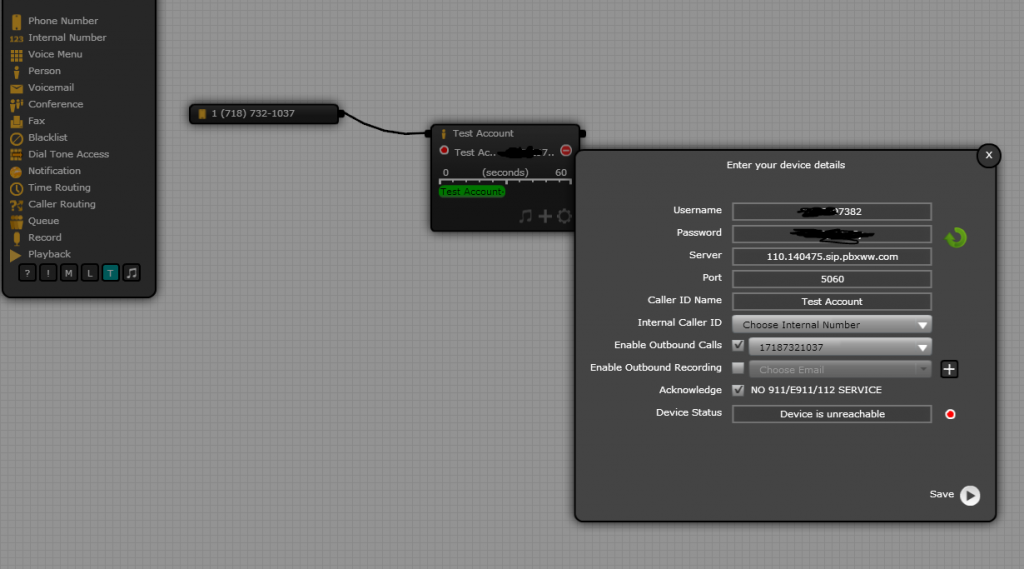
Task: Select the Phone Number icon in palette
Action: (16, 22)
